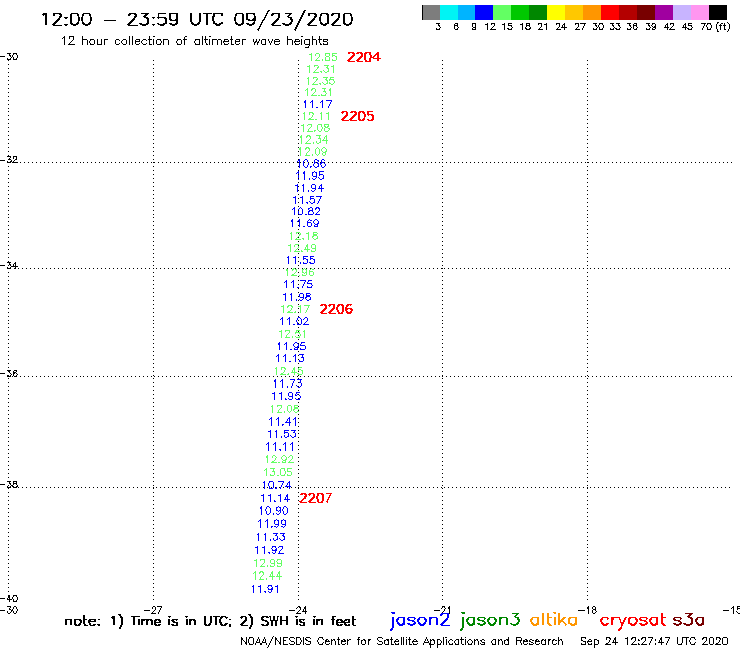Click the green value 12.44
This screenshot has height=650, width=740.
pos(267,576)
